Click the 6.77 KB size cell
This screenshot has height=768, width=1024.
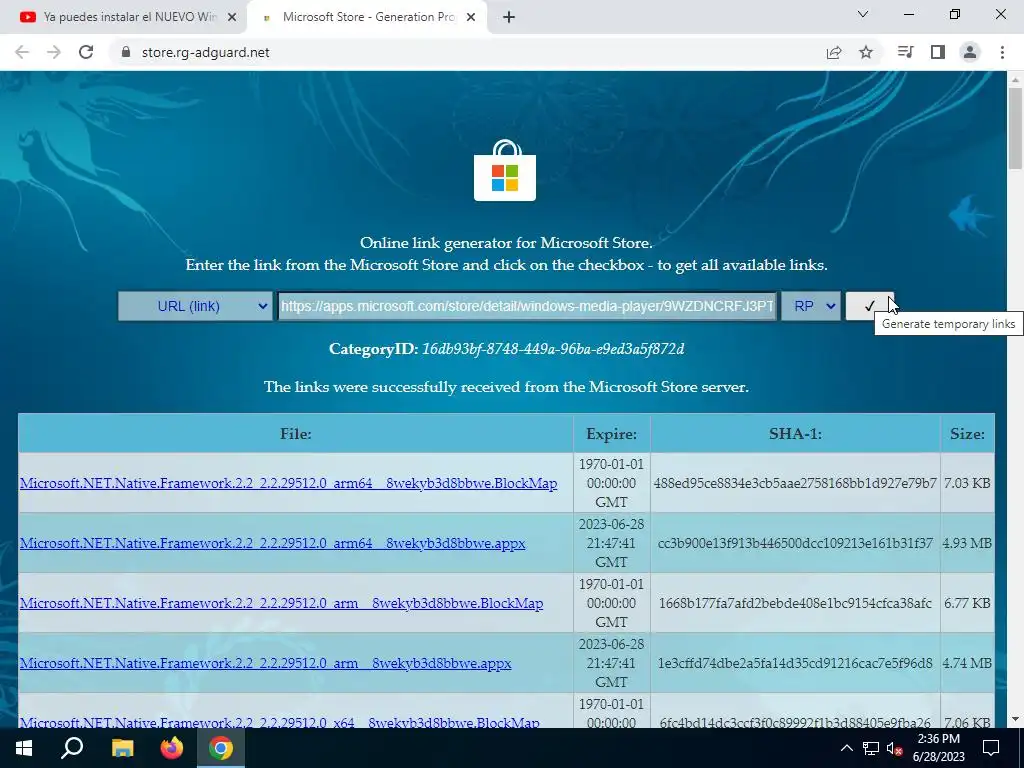click(x=967, y=603)
